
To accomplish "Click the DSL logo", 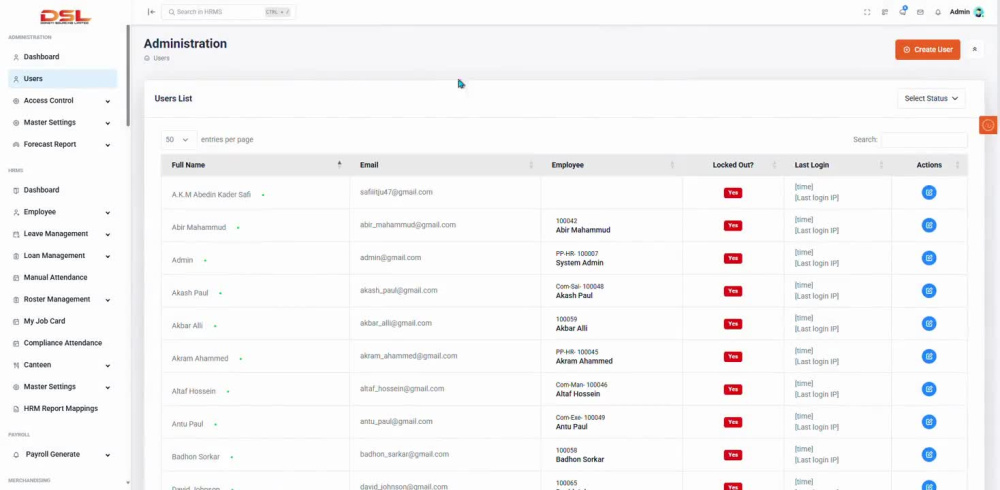I will point(65,17).
